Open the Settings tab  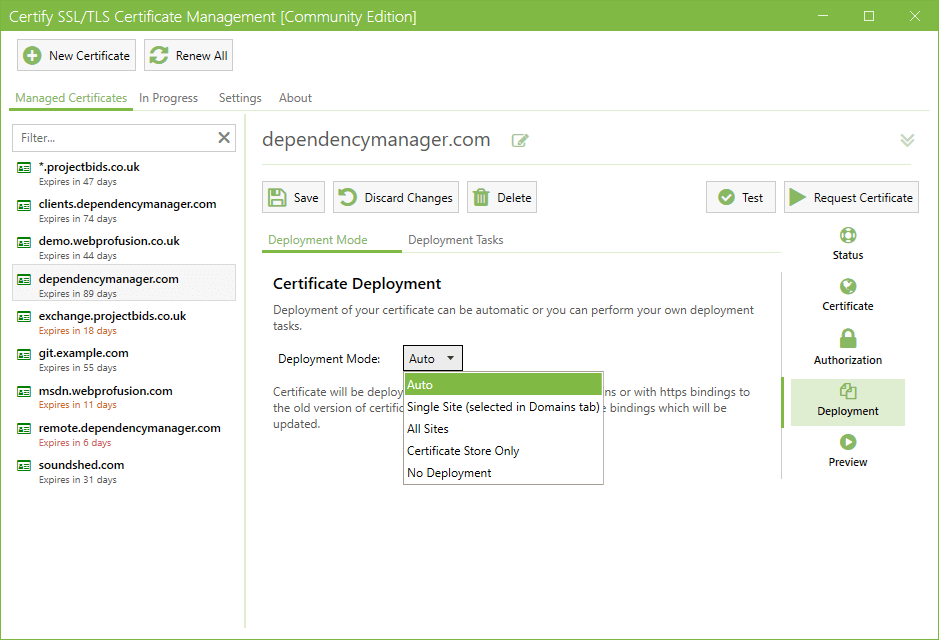tap(240, 98)
